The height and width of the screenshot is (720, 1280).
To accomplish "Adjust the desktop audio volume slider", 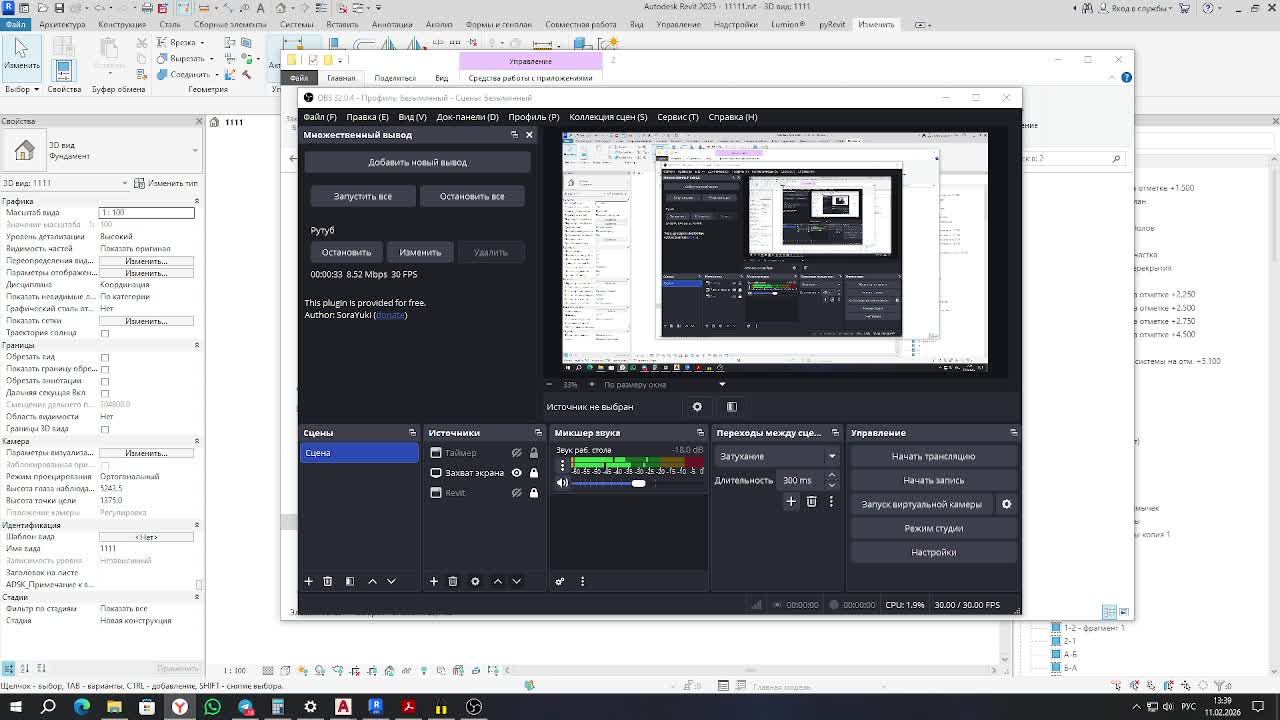I will [638, 483].
